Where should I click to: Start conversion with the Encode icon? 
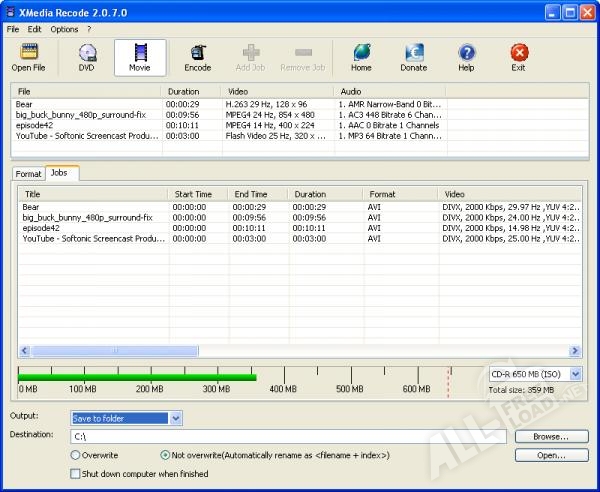[x=198, y=53]
